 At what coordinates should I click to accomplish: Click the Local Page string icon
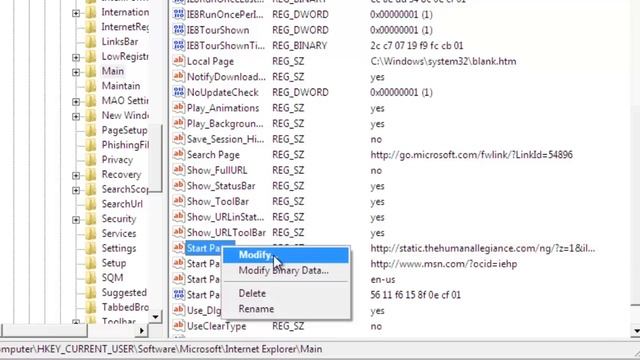[178, 61]
